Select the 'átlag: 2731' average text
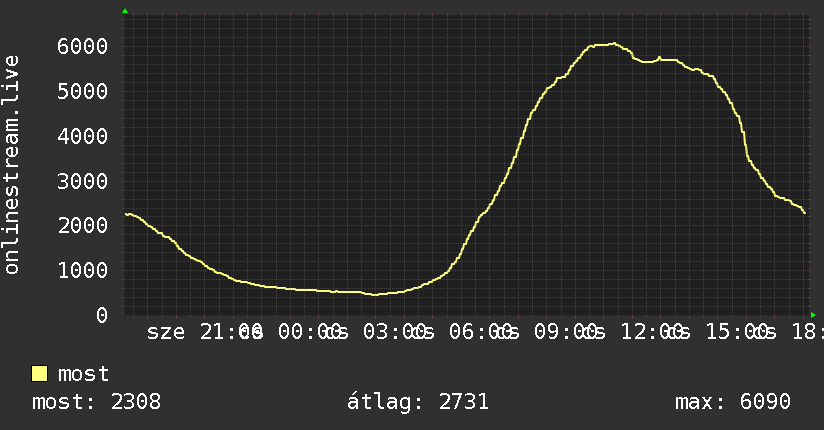This screenshot has width=824, height=430. pyautogui.click(x=418, y=402)
